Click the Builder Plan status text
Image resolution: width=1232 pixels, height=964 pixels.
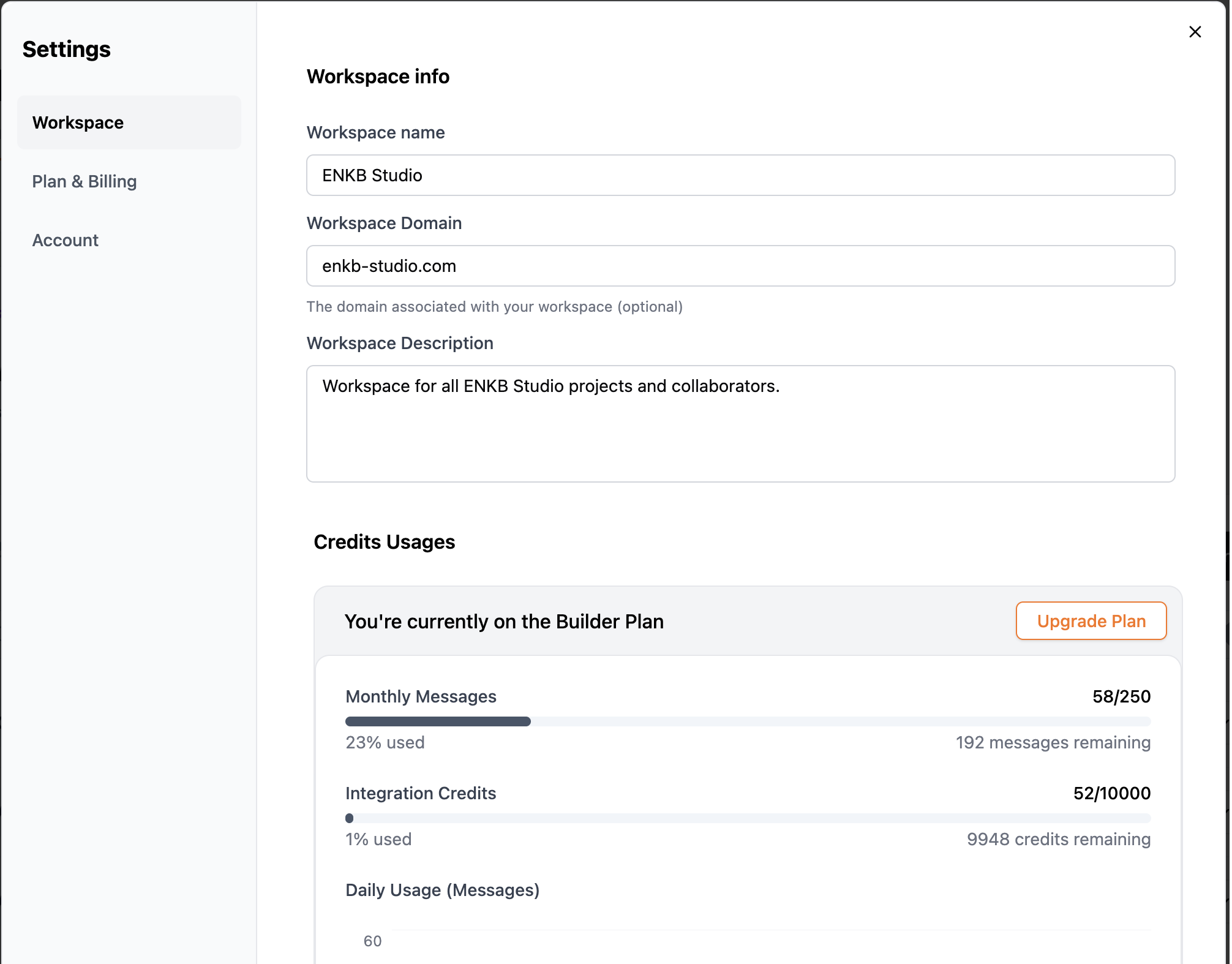(504, 622)
